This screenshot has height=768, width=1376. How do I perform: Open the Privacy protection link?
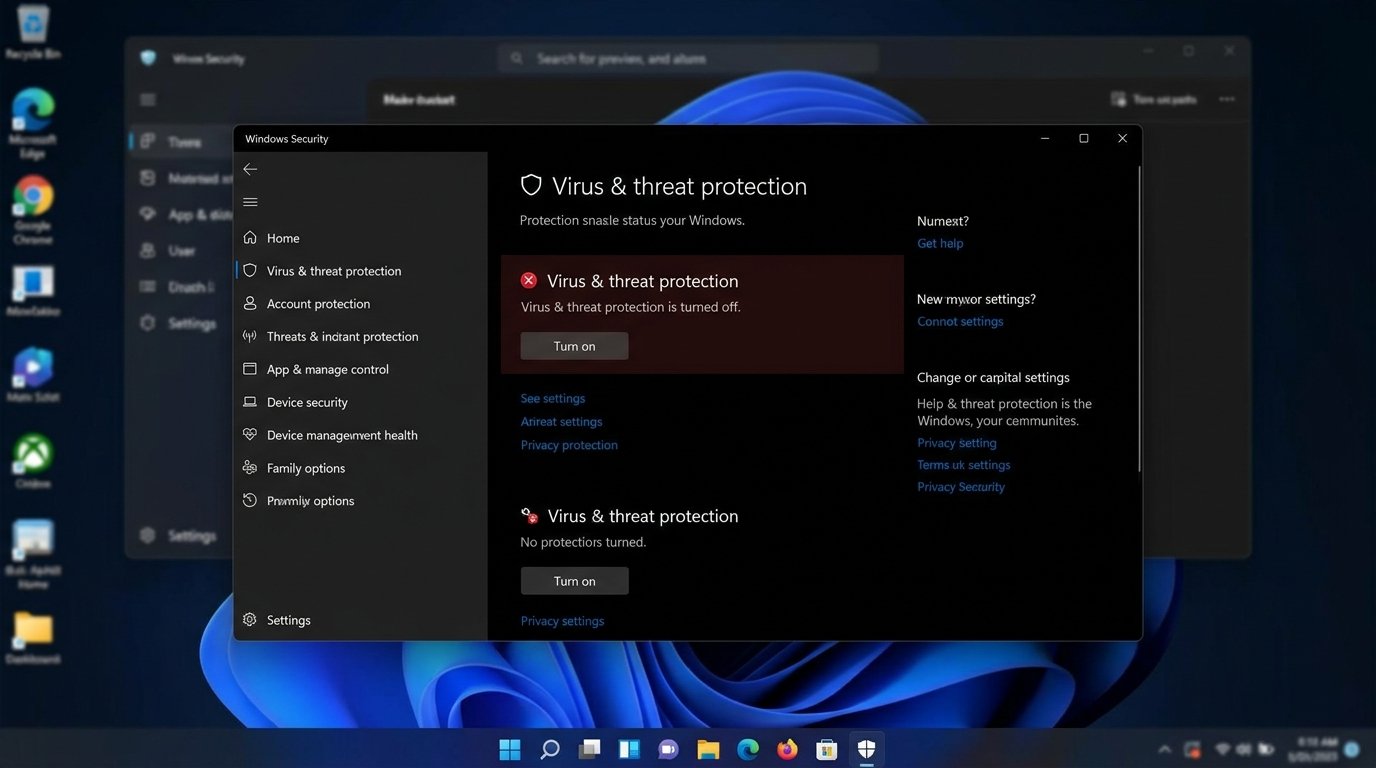[569, 445]
